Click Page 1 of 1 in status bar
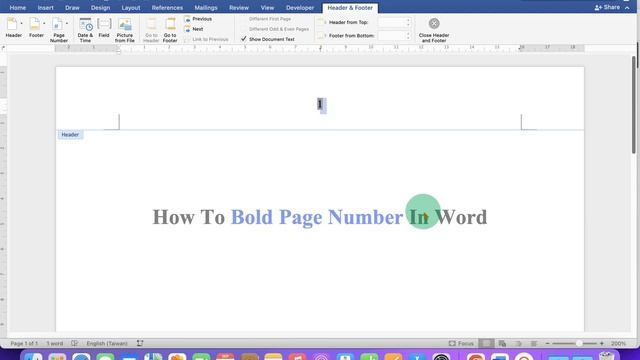Image resolution: width=640 pixels, height=360 pixels. [24, 344]
